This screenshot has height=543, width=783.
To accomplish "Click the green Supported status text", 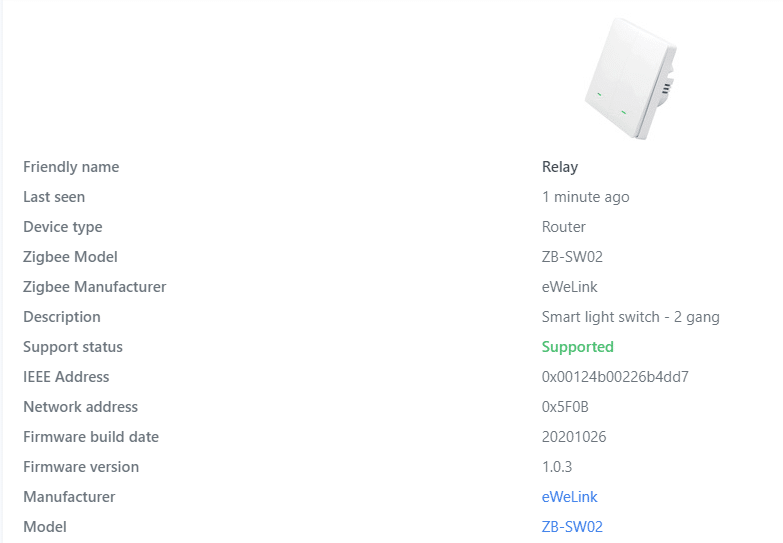I will 578,347.
